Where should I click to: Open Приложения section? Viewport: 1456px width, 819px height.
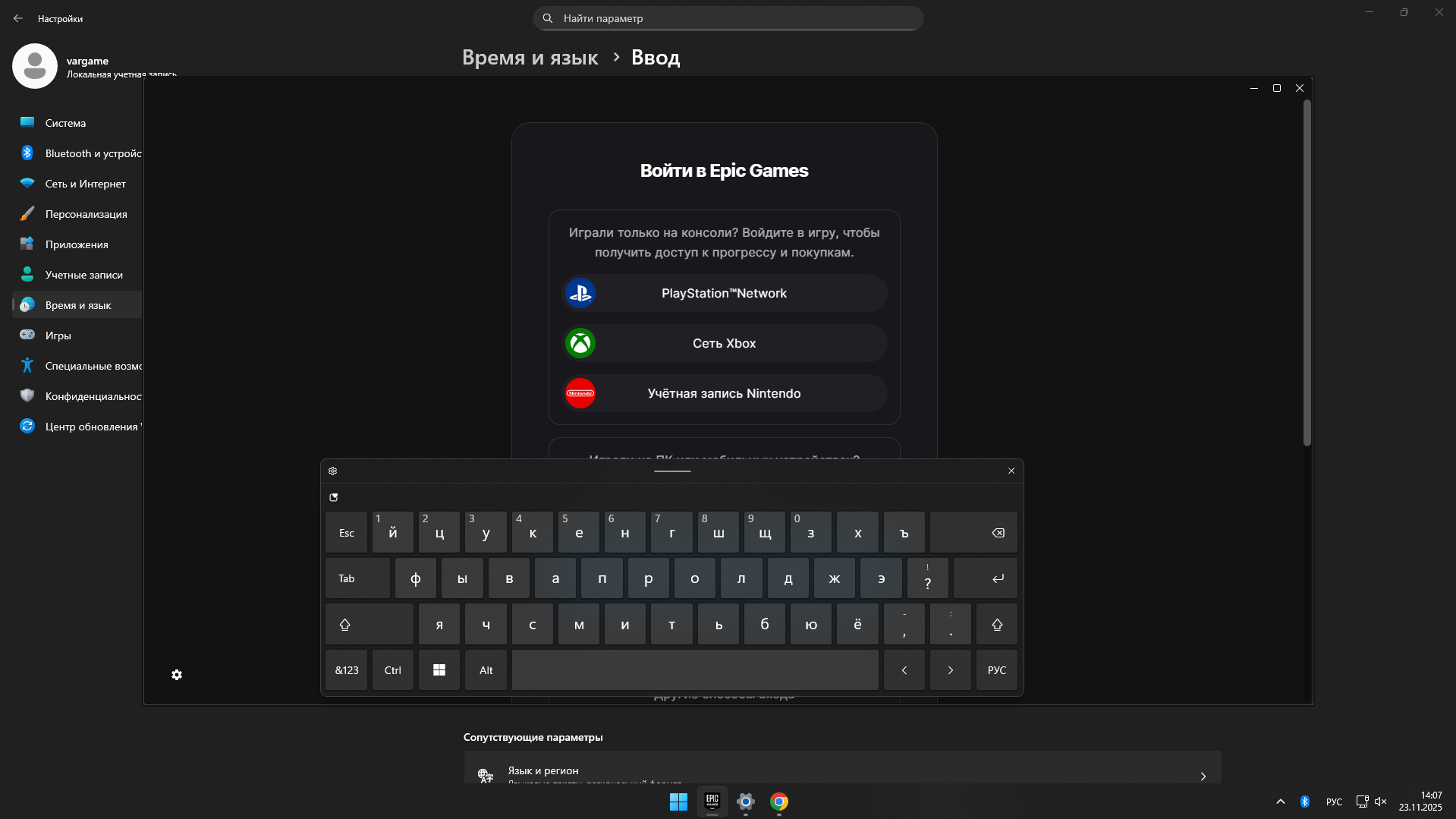[77, 244]
